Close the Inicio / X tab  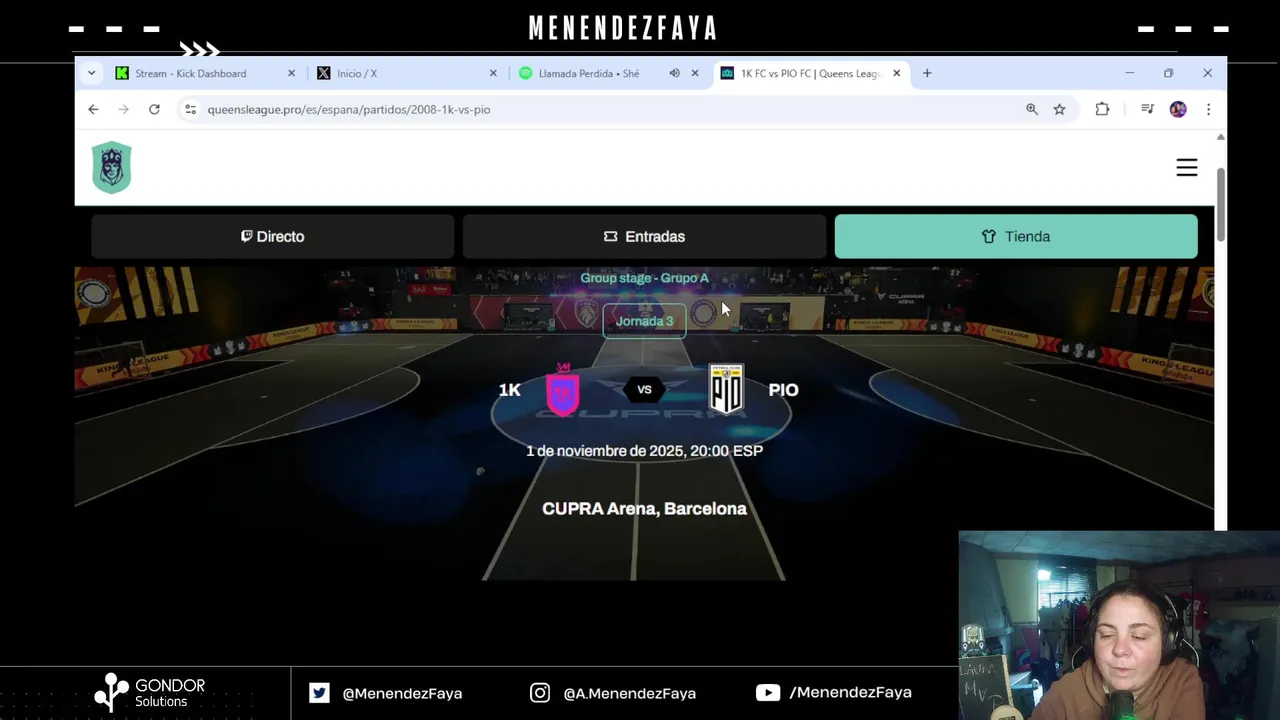(x=493, y=73)
